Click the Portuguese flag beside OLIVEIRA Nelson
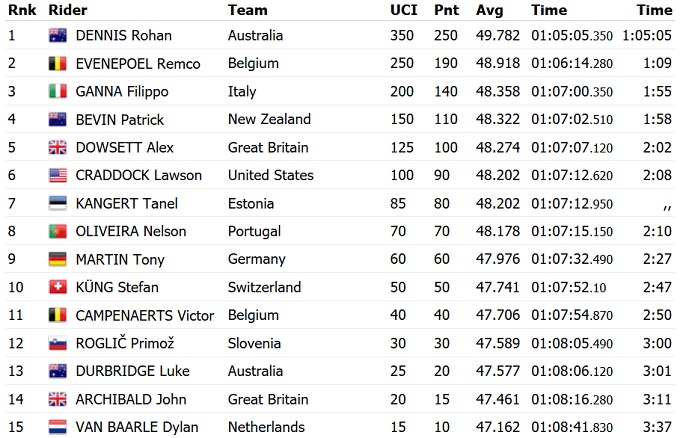Viewport: 680px width, 438px height. (x=58, y=231)
